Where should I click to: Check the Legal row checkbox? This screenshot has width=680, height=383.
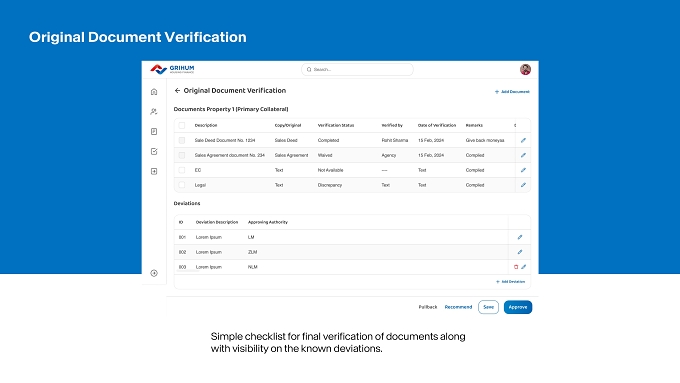[182, 185]
